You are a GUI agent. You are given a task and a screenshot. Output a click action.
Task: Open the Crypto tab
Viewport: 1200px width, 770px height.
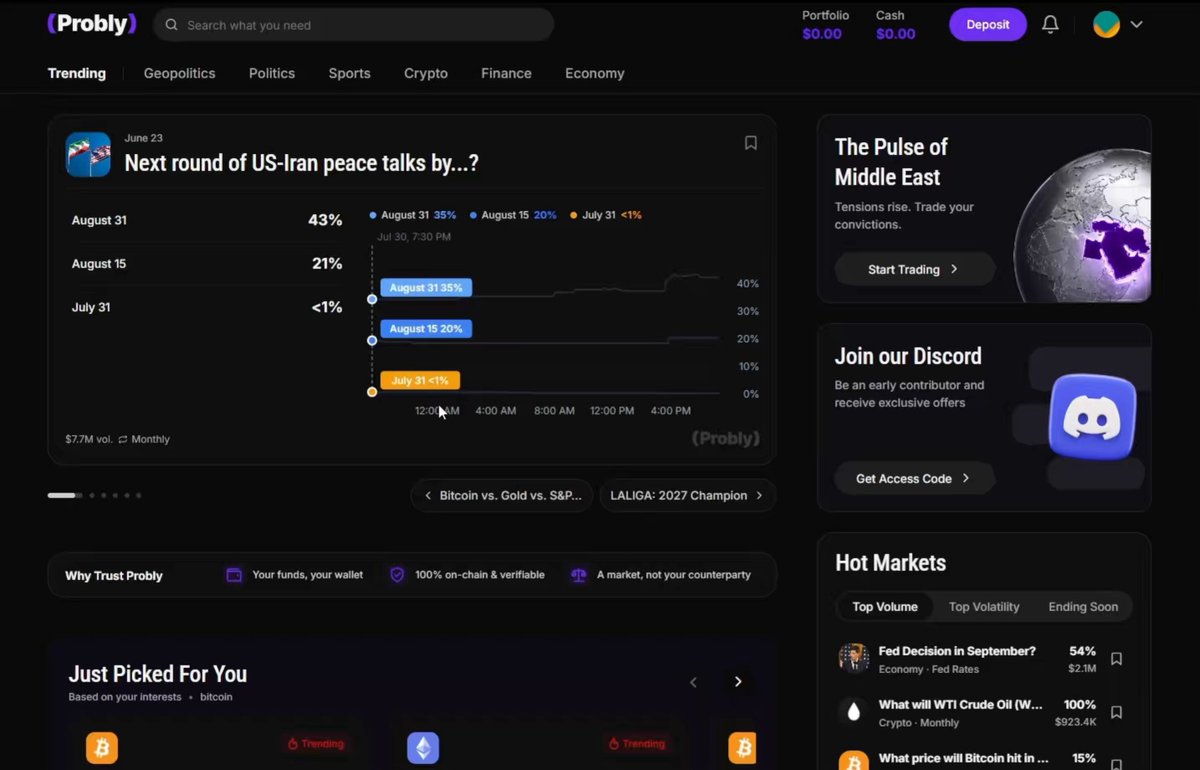pos(426,73)
